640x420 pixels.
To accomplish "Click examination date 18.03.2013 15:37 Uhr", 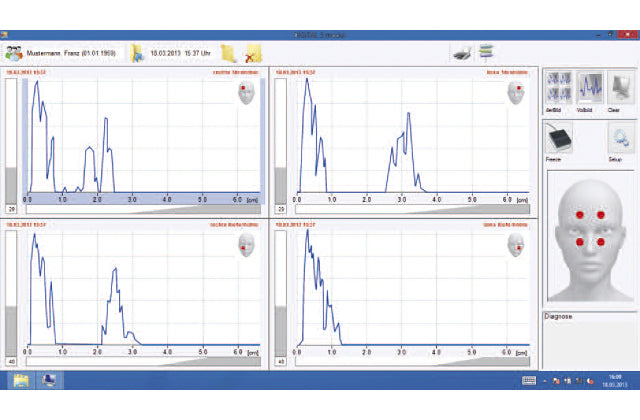I will click(180, 53).
